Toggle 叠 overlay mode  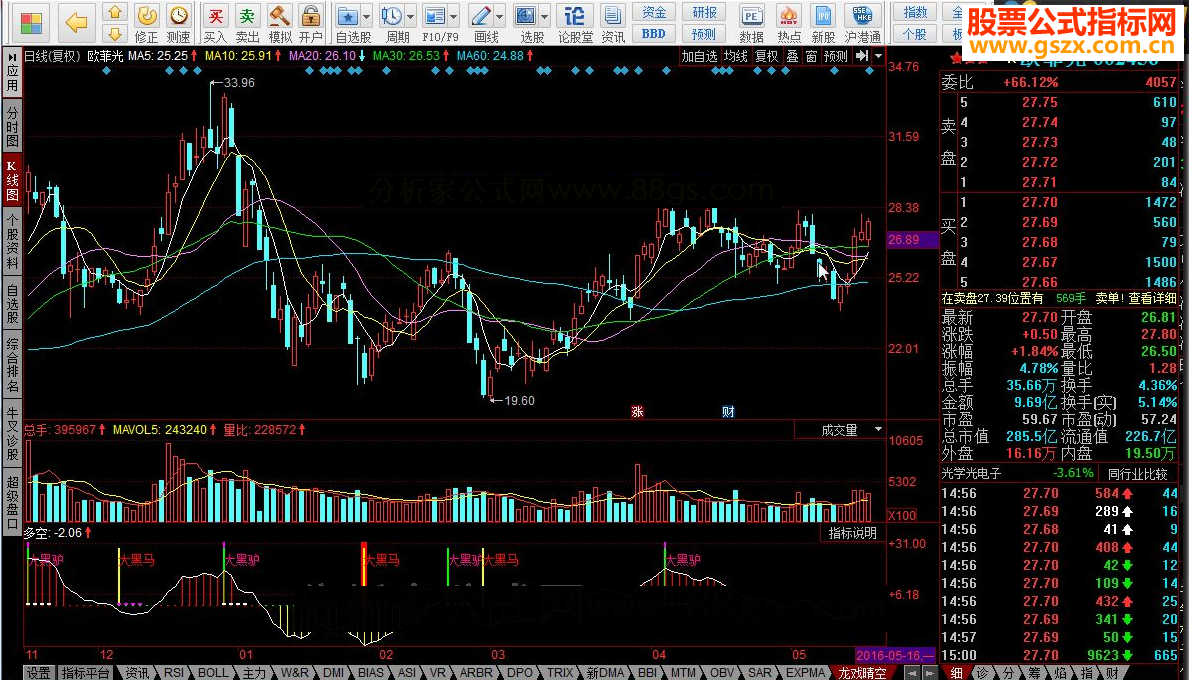click(792, 56)
